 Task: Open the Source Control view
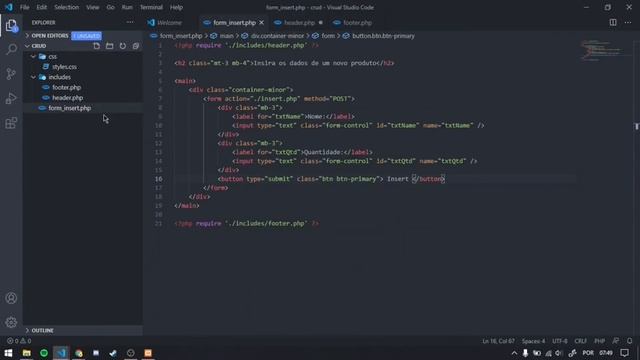click(x=11, y=74)
